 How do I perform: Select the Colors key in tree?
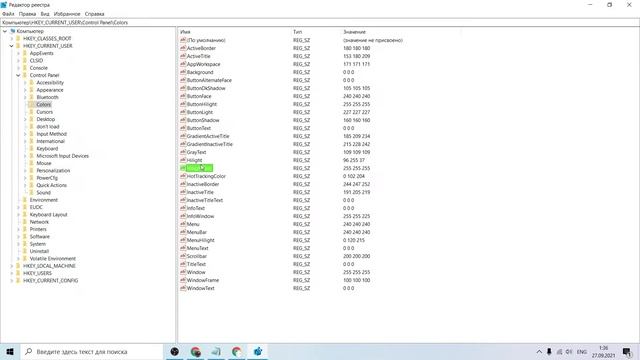(44, 104)
